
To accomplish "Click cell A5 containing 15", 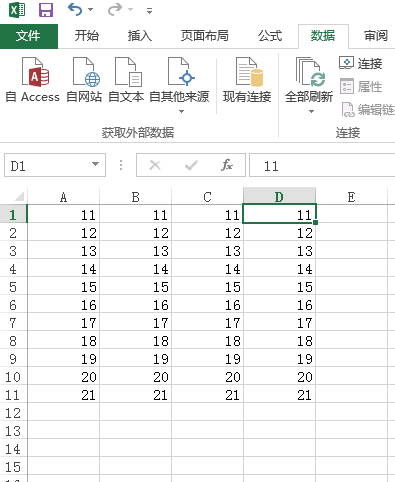I will [63, 287].
